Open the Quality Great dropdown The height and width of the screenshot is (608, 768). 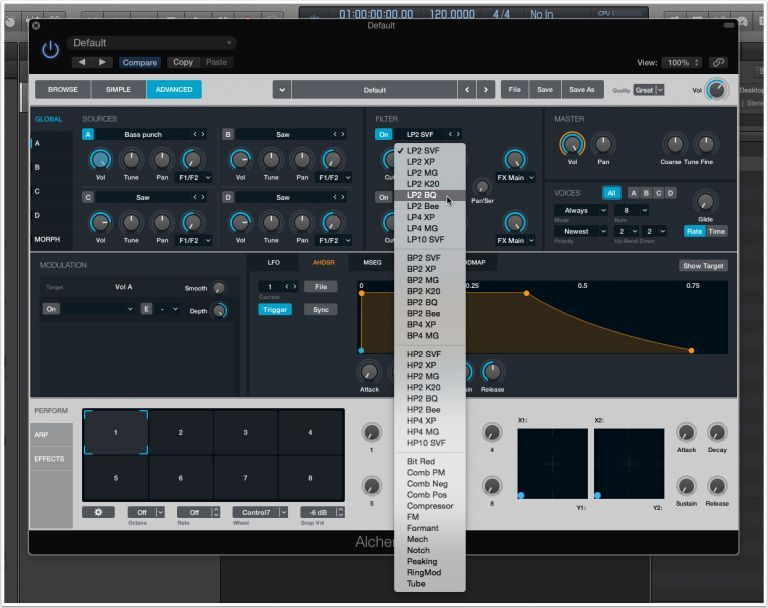point(649,90)
